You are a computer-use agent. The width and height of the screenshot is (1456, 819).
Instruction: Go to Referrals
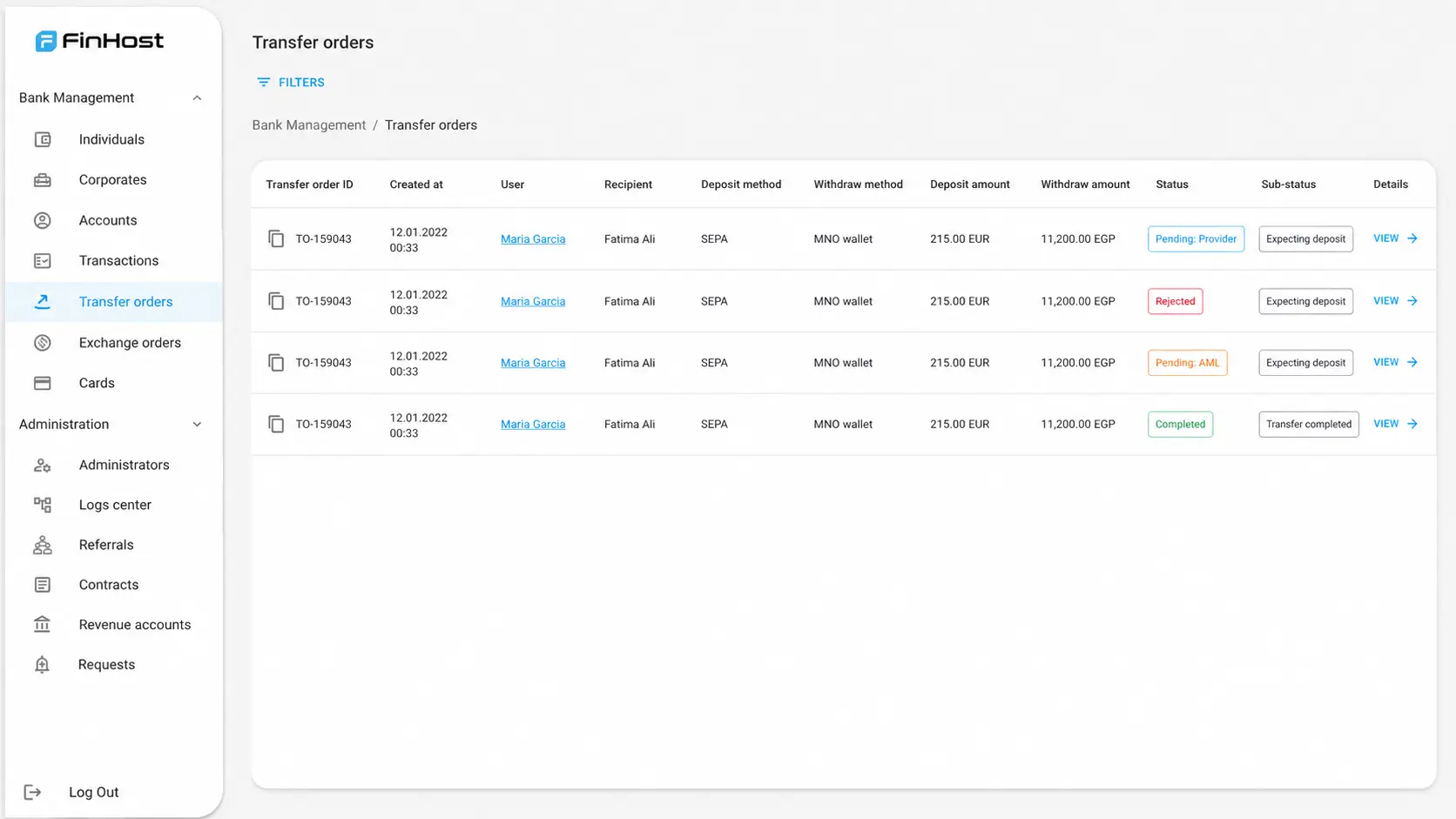[x=113, y=545]
